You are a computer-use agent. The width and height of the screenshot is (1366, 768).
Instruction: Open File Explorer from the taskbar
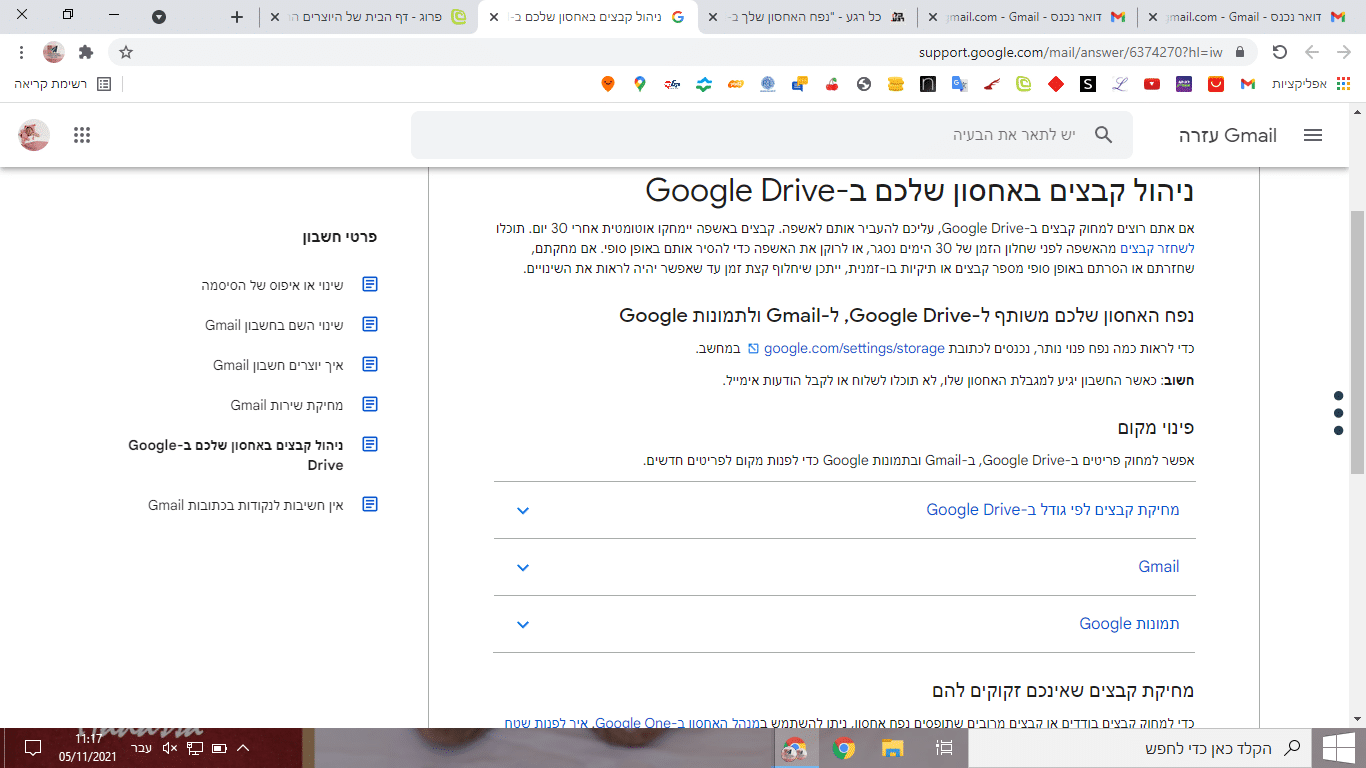pos(892,747)
